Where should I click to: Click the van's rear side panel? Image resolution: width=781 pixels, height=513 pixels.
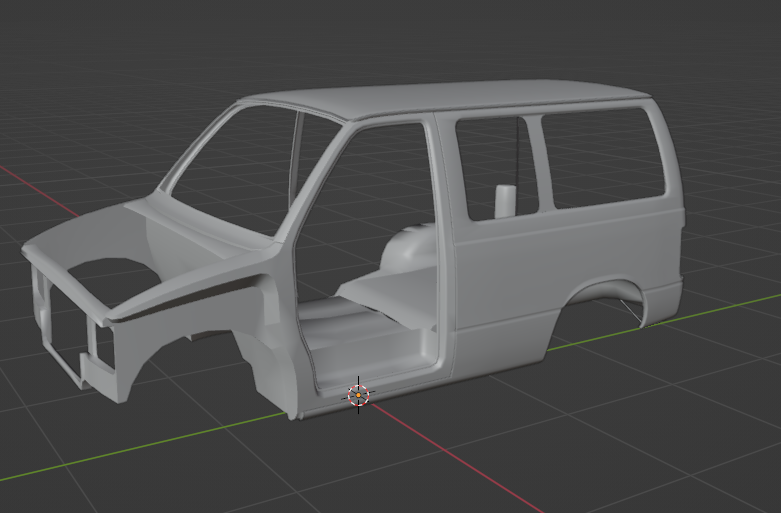coord(568,269)
